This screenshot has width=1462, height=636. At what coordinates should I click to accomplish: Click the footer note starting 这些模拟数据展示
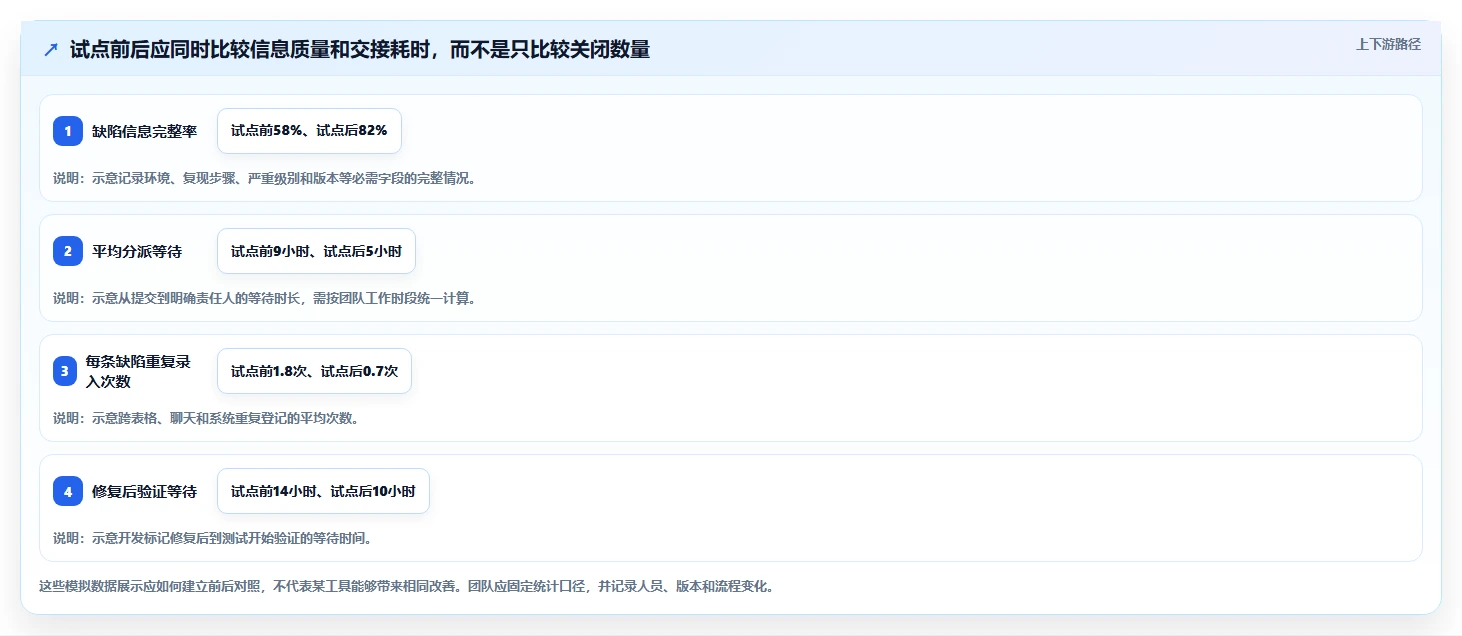tap(406, 586)
